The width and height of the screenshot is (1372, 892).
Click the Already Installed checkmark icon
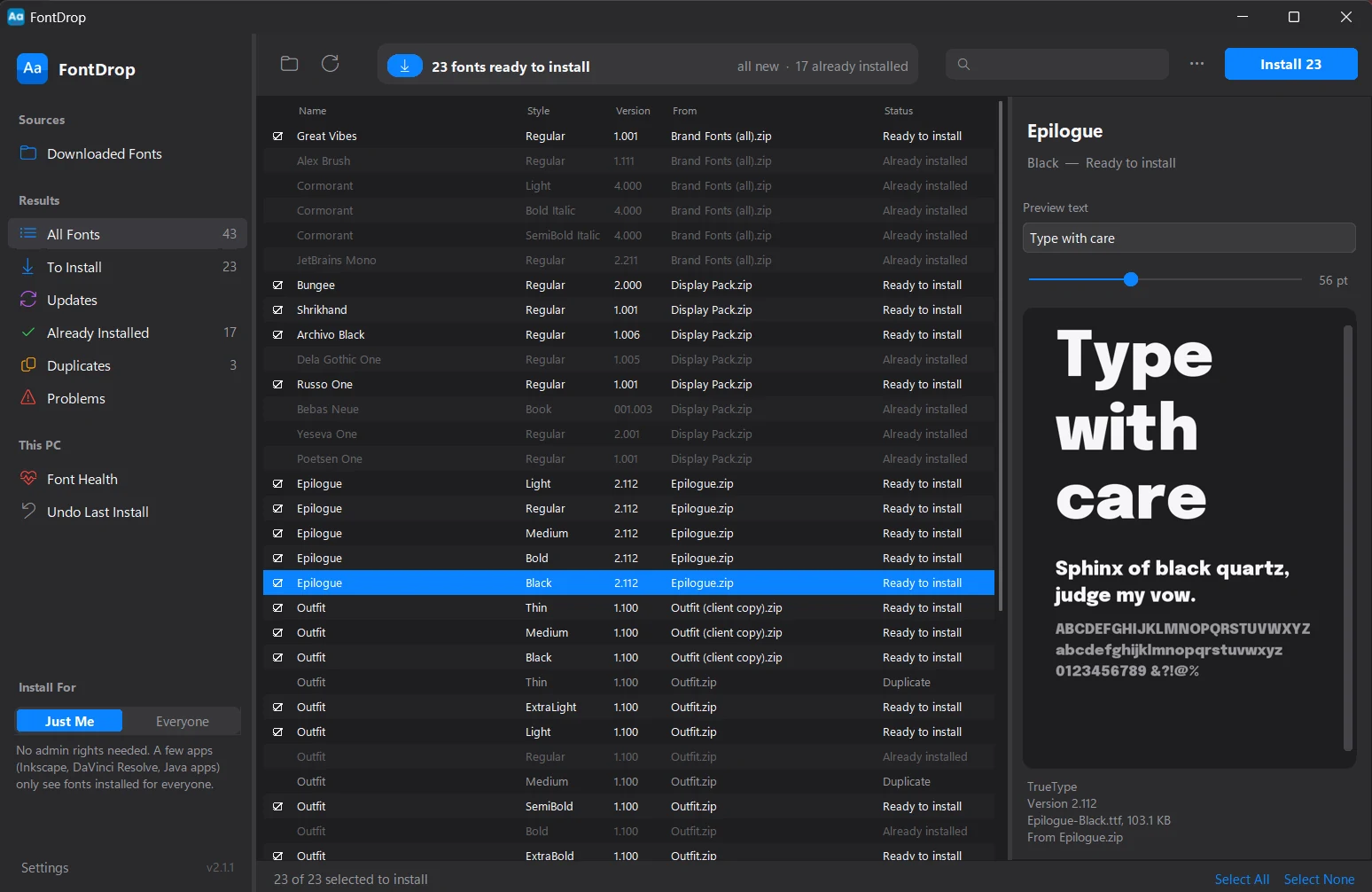click(x=28, y=333)
